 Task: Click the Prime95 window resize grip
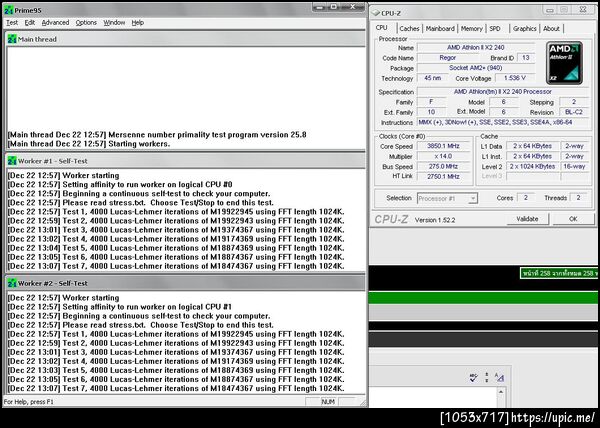(363, 402)
